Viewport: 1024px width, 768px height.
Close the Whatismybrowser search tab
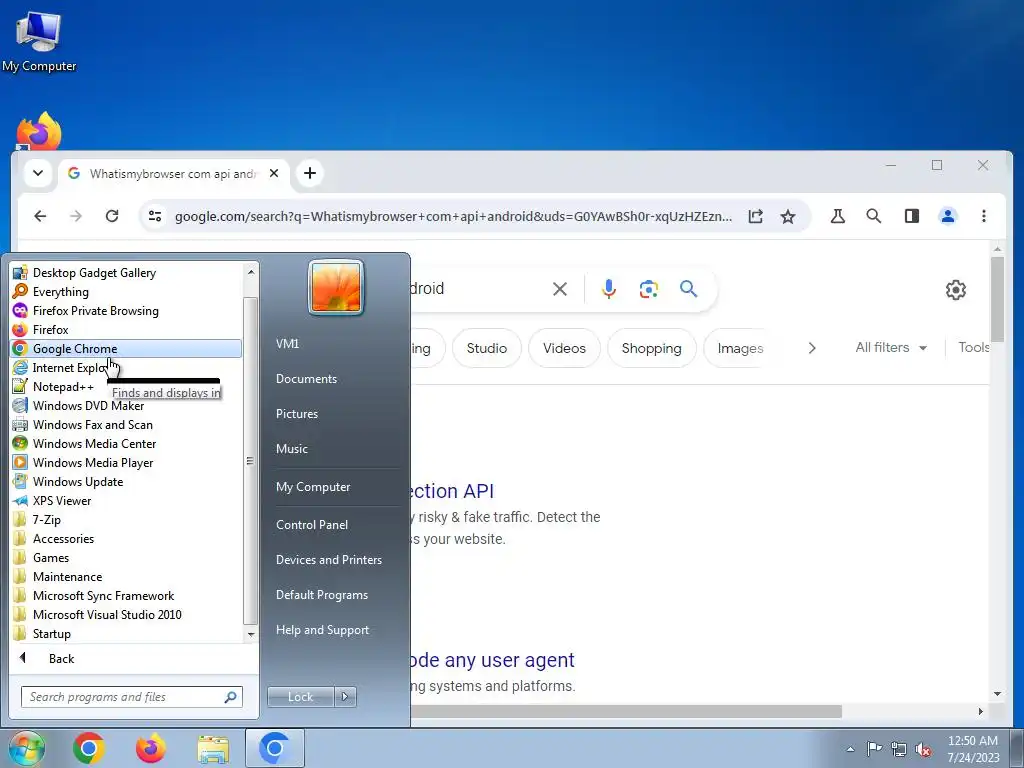pos(274,173)
